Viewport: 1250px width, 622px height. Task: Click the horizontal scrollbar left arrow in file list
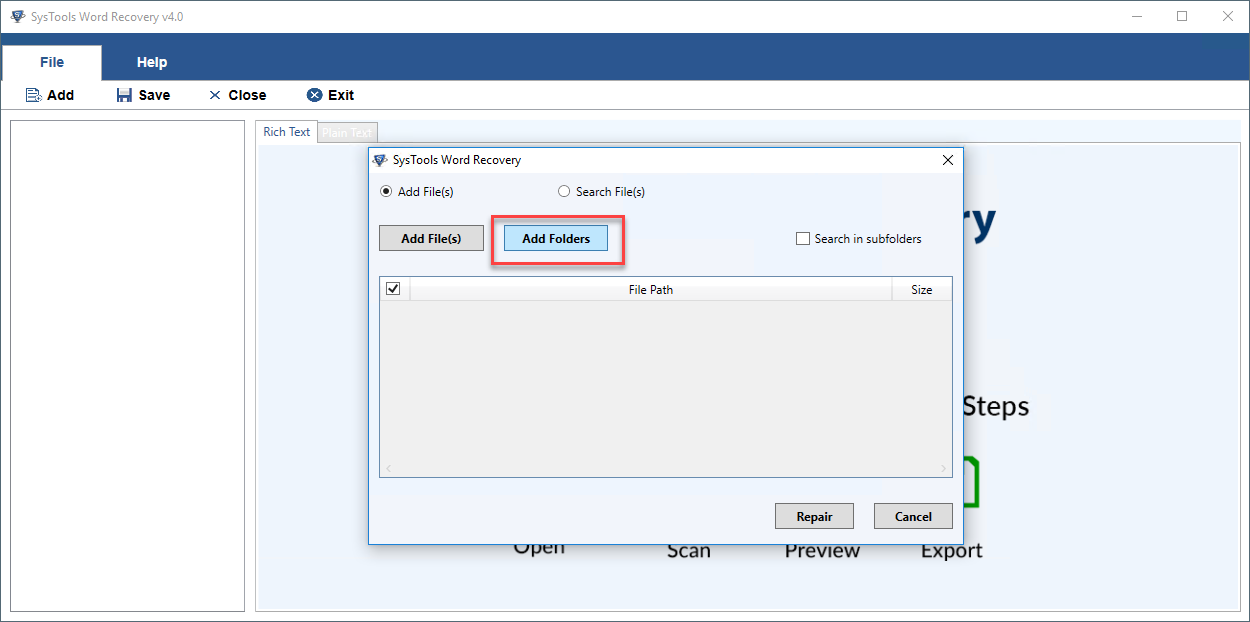pyautogui.click(x=389, y=468)
